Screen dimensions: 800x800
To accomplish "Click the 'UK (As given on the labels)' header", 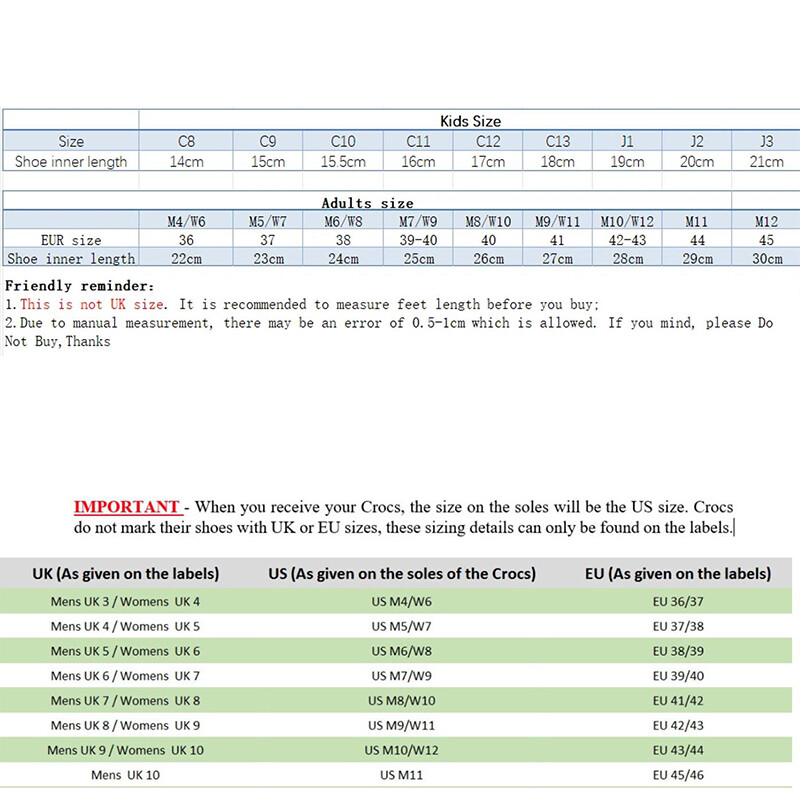I will point(126,573).
